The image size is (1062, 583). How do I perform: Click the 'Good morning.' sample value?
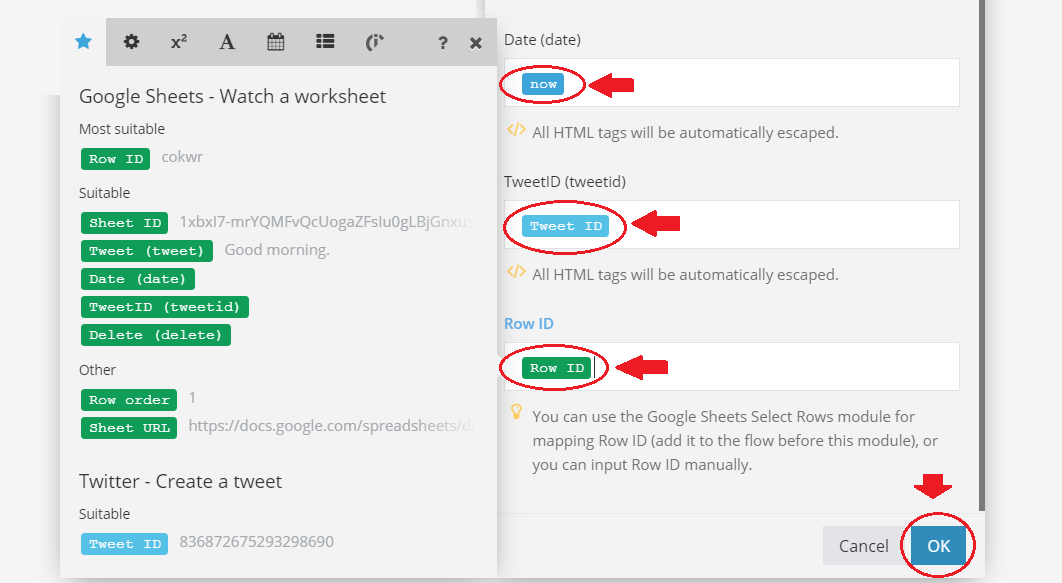(277, 250)
